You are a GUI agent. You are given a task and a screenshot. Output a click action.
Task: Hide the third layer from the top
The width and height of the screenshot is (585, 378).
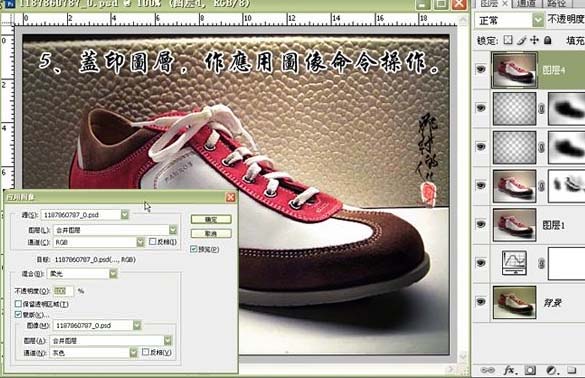point(481,147)
